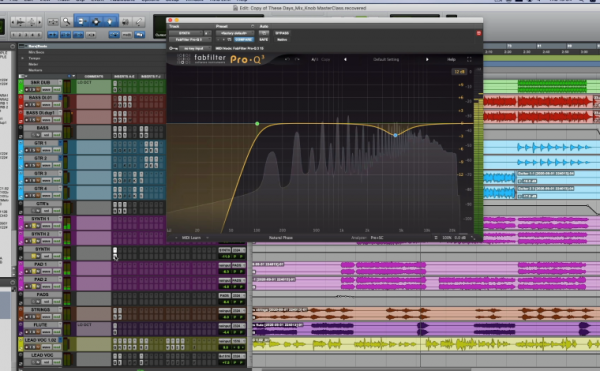600x371 pixels.
Task: Click the key input key icon
Action: tap(173, 49)
